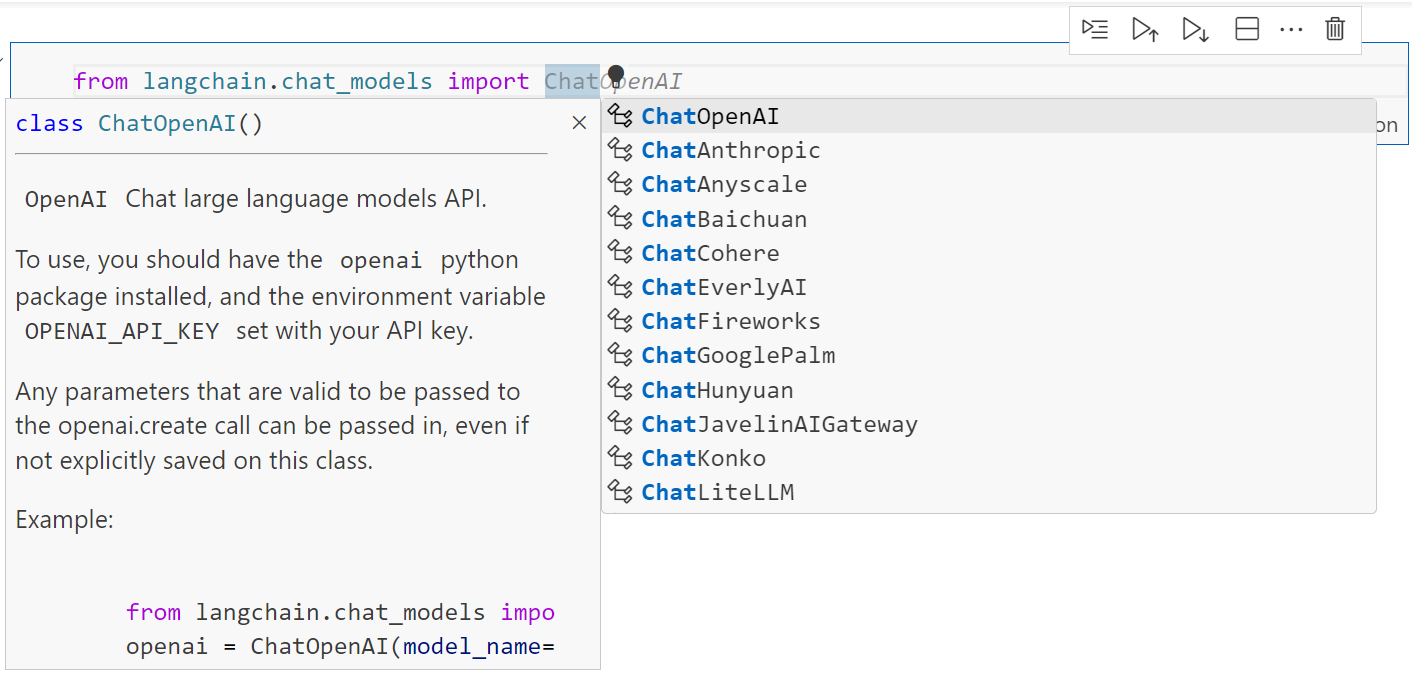Viewport: 1412px width, 674px height.
Task: Run cell by line toolbar icon
Action: click(1095, 30)
